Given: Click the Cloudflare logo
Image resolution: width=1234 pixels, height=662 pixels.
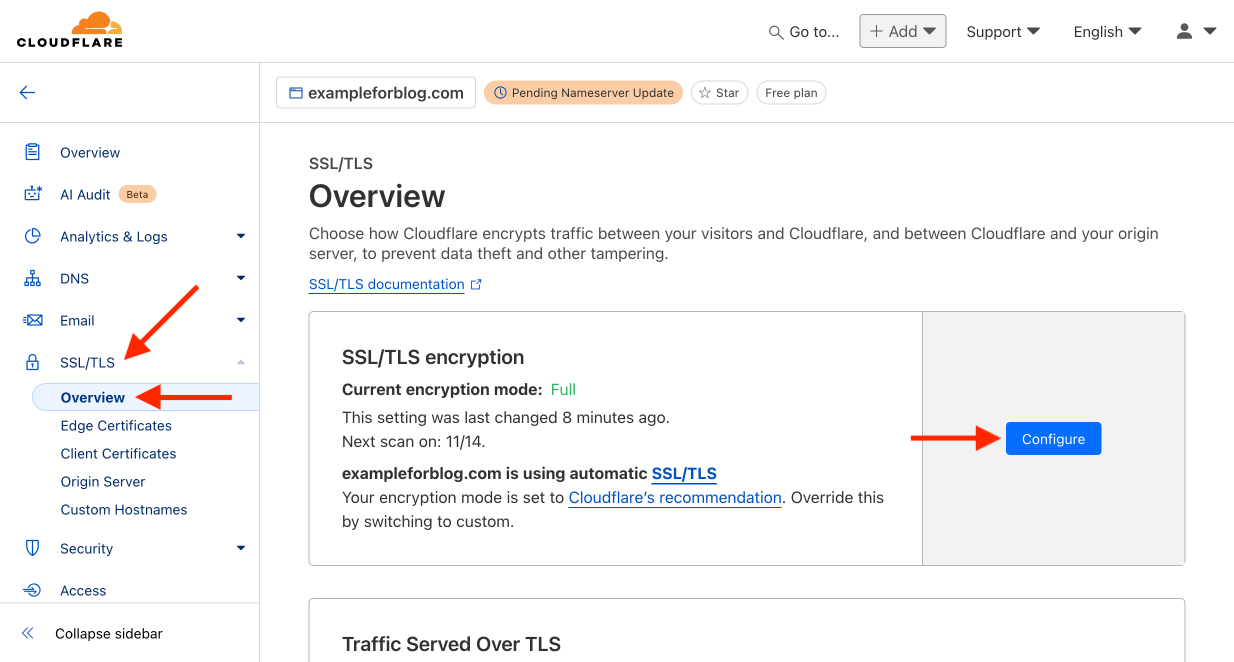Looking at the screenshot, I should click(69, 30).
